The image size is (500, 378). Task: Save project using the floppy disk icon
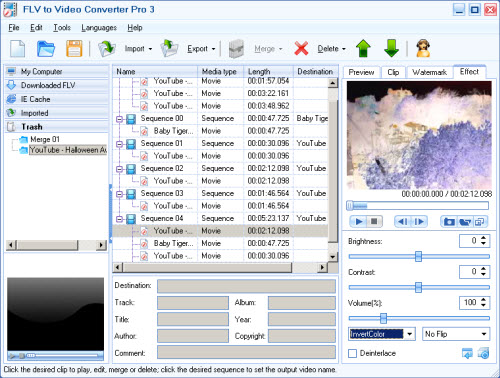[74, 49]
